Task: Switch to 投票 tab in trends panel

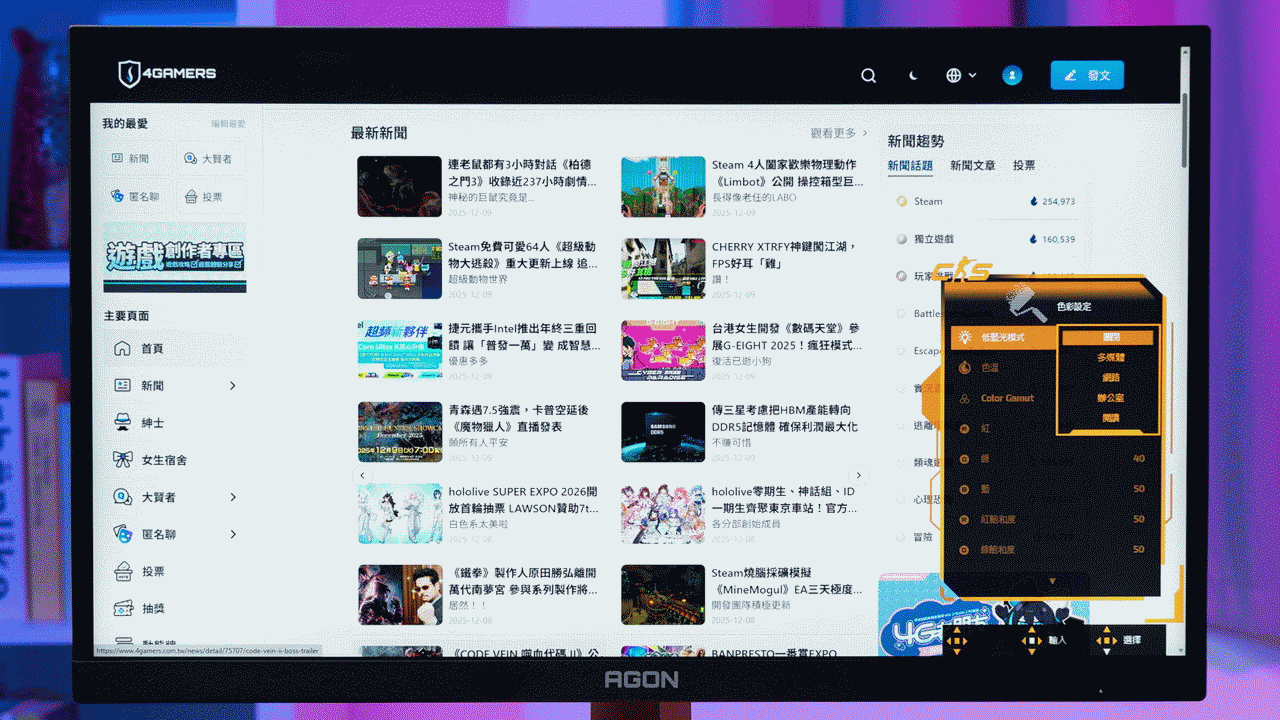Action: click(1024, 166)
